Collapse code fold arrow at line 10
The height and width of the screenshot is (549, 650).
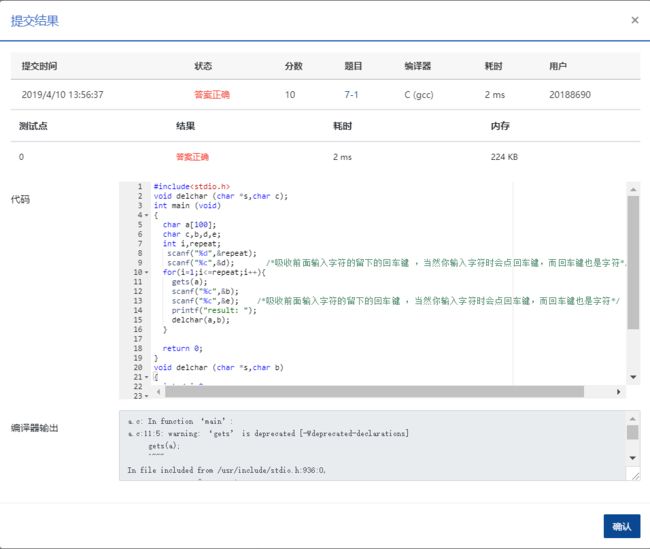pyautogui.click(x=146, y=272)
